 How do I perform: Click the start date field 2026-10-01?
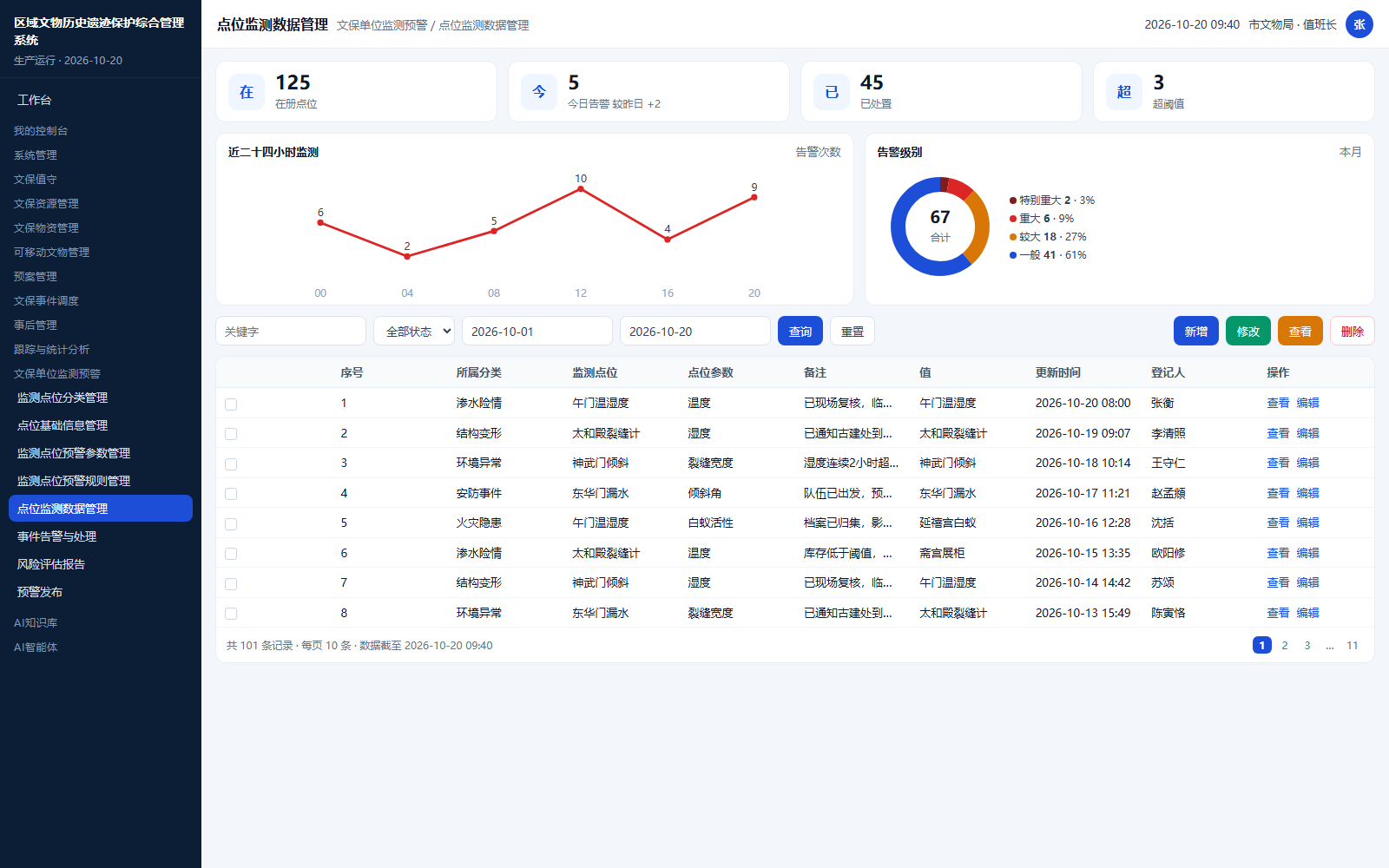pos(537,332)
